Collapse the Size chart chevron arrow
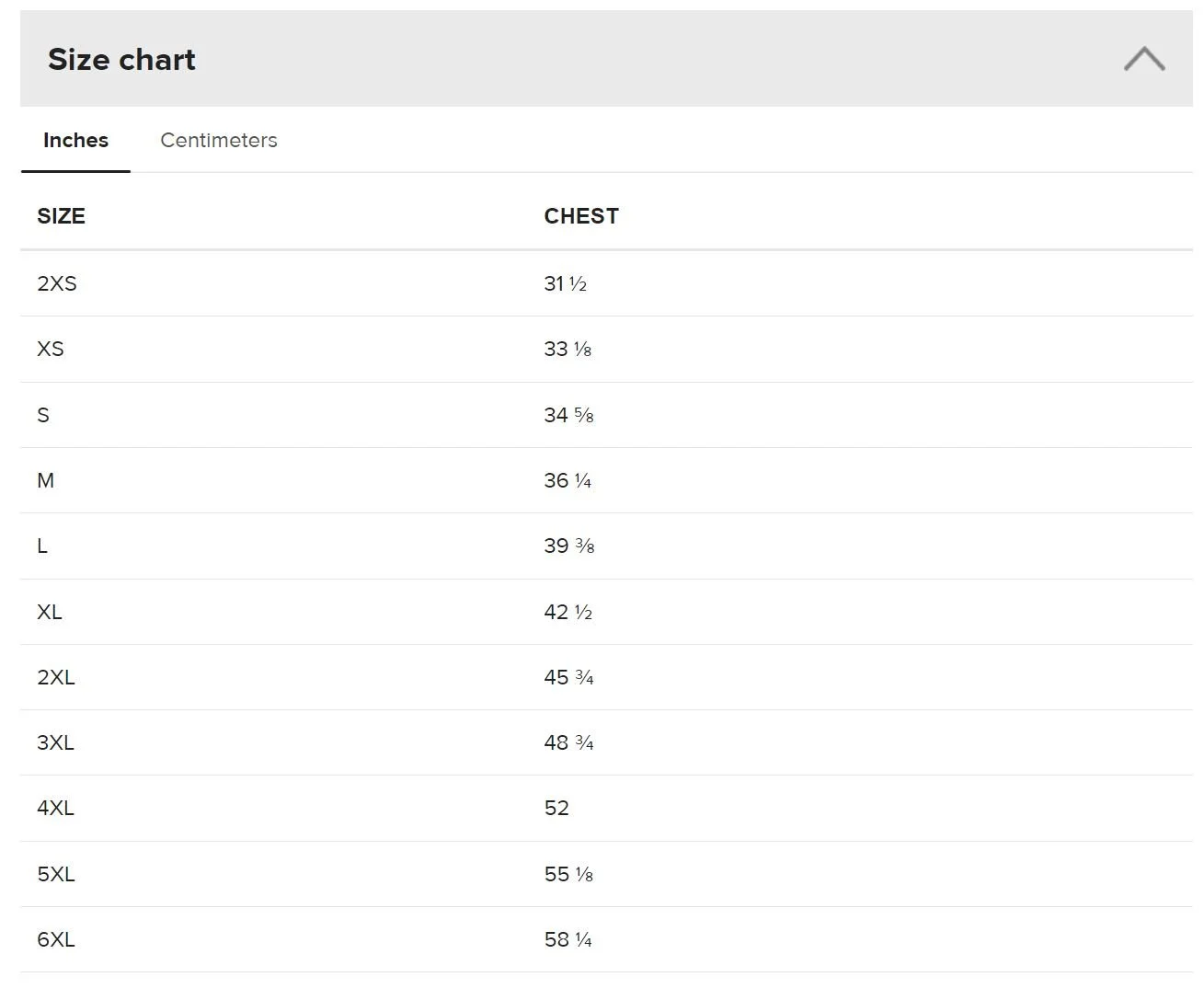The height and width of the screenshot is (1000, 1204). click(1143, 60)
